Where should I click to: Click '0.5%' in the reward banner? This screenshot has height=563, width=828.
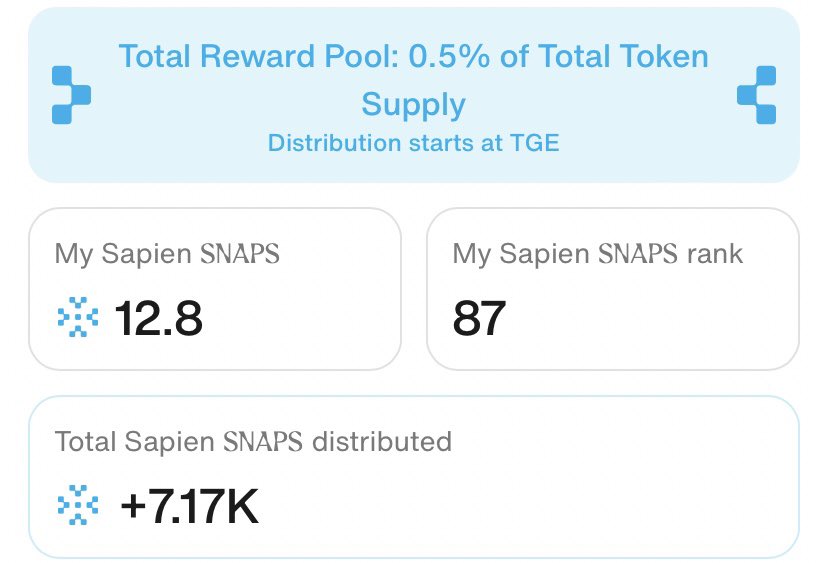pos(449,56)
